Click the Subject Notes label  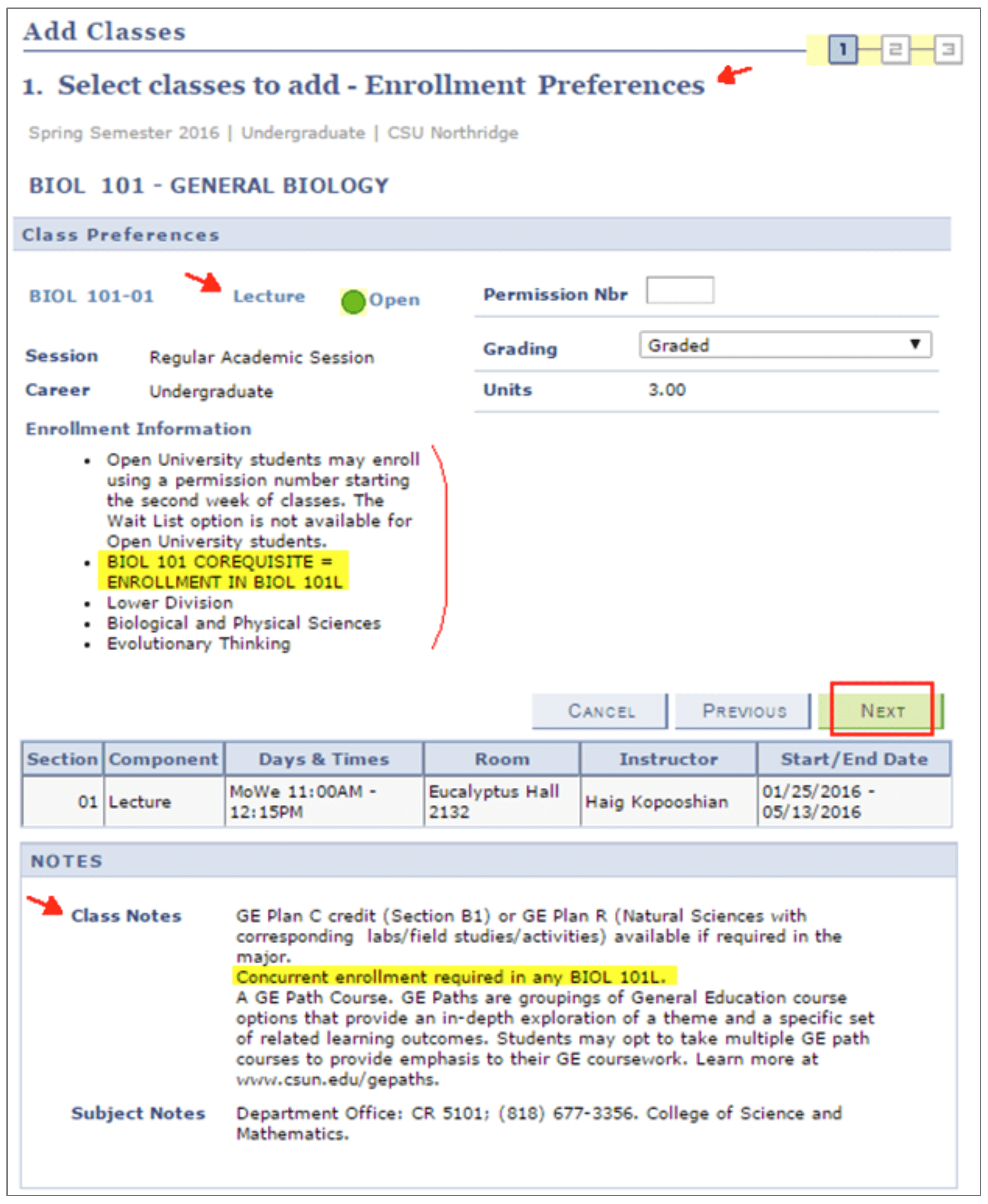coord(138,1113)
